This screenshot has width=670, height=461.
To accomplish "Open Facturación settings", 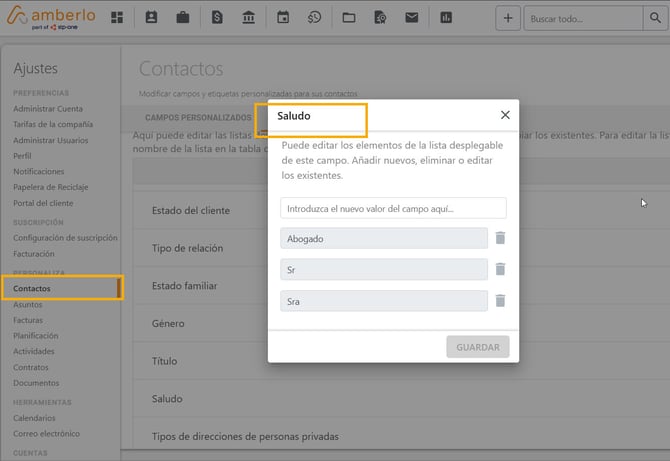I will [x=34, y=253].
